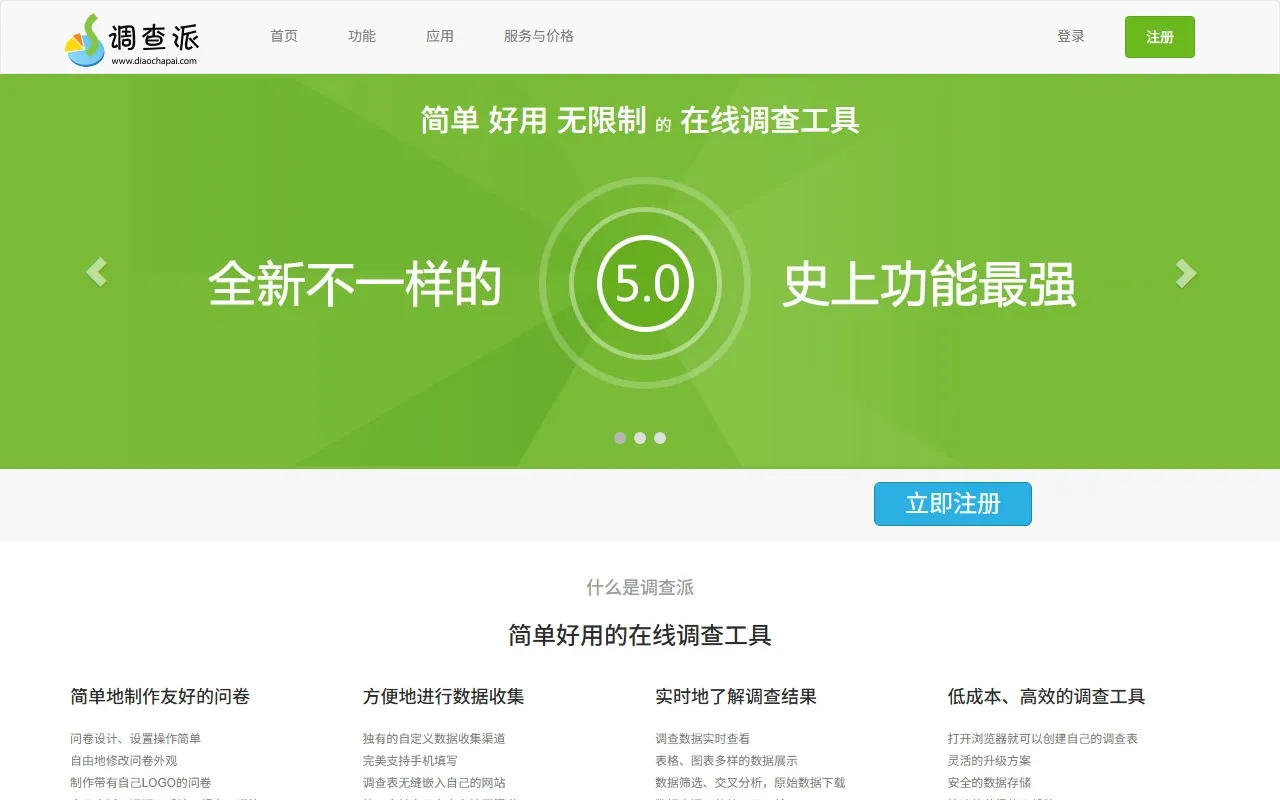1280x800 pixels.
Task: Open the 功能 navigation menu
Action: coord(362,36)
